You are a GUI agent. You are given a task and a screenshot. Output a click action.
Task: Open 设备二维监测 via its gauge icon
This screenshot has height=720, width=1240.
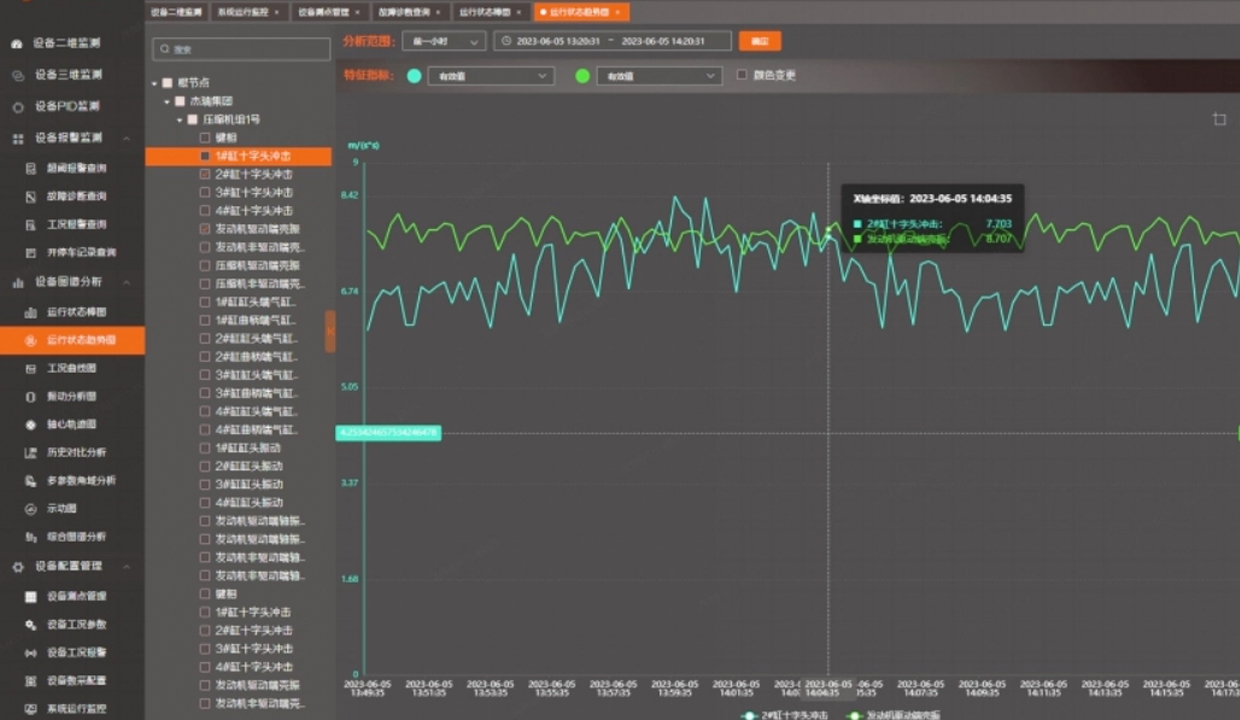tap(17, 44)
